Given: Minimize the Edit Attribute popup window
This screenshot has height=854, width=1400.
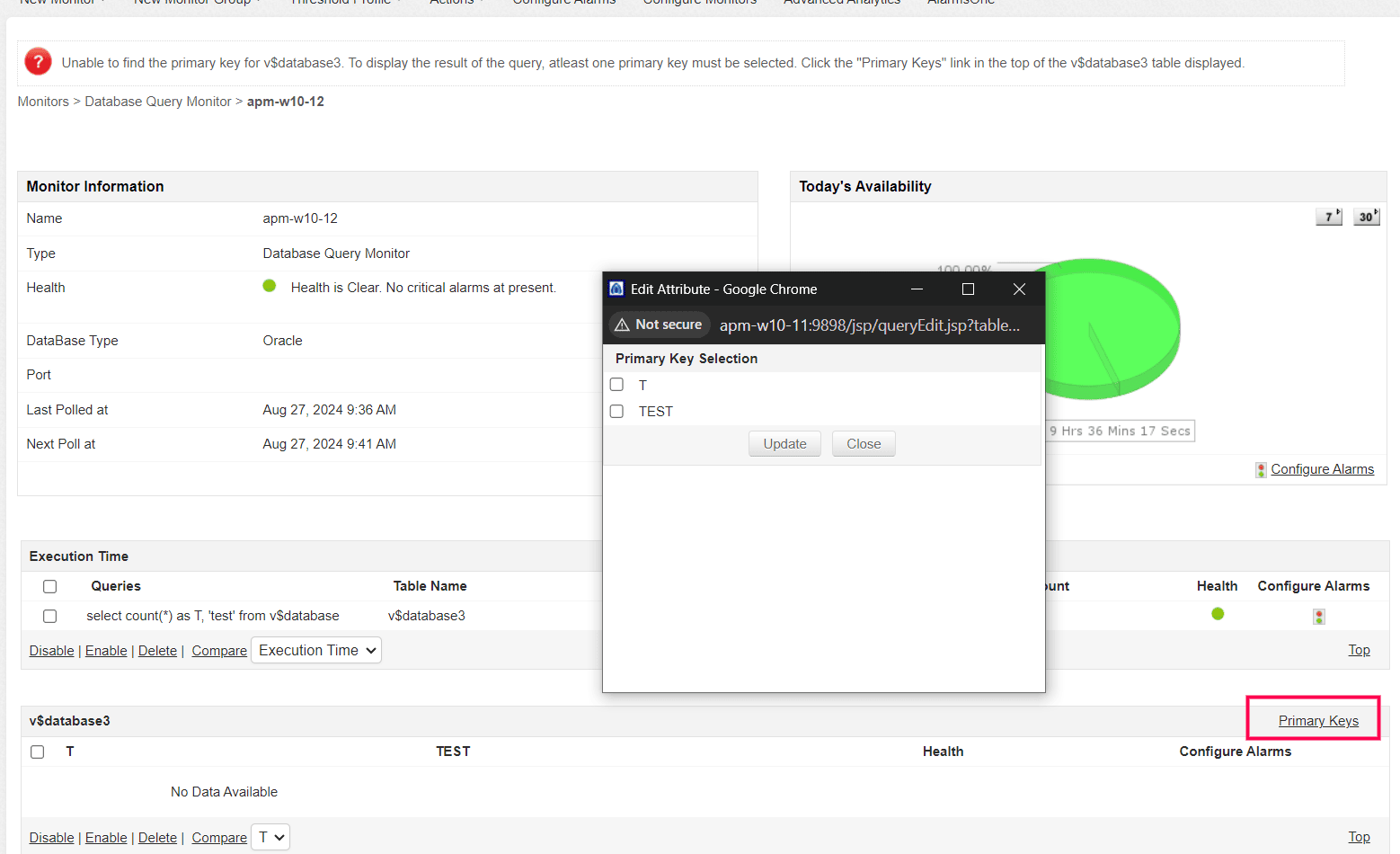Looking at the screenshot, I should (x=917, y=289).
